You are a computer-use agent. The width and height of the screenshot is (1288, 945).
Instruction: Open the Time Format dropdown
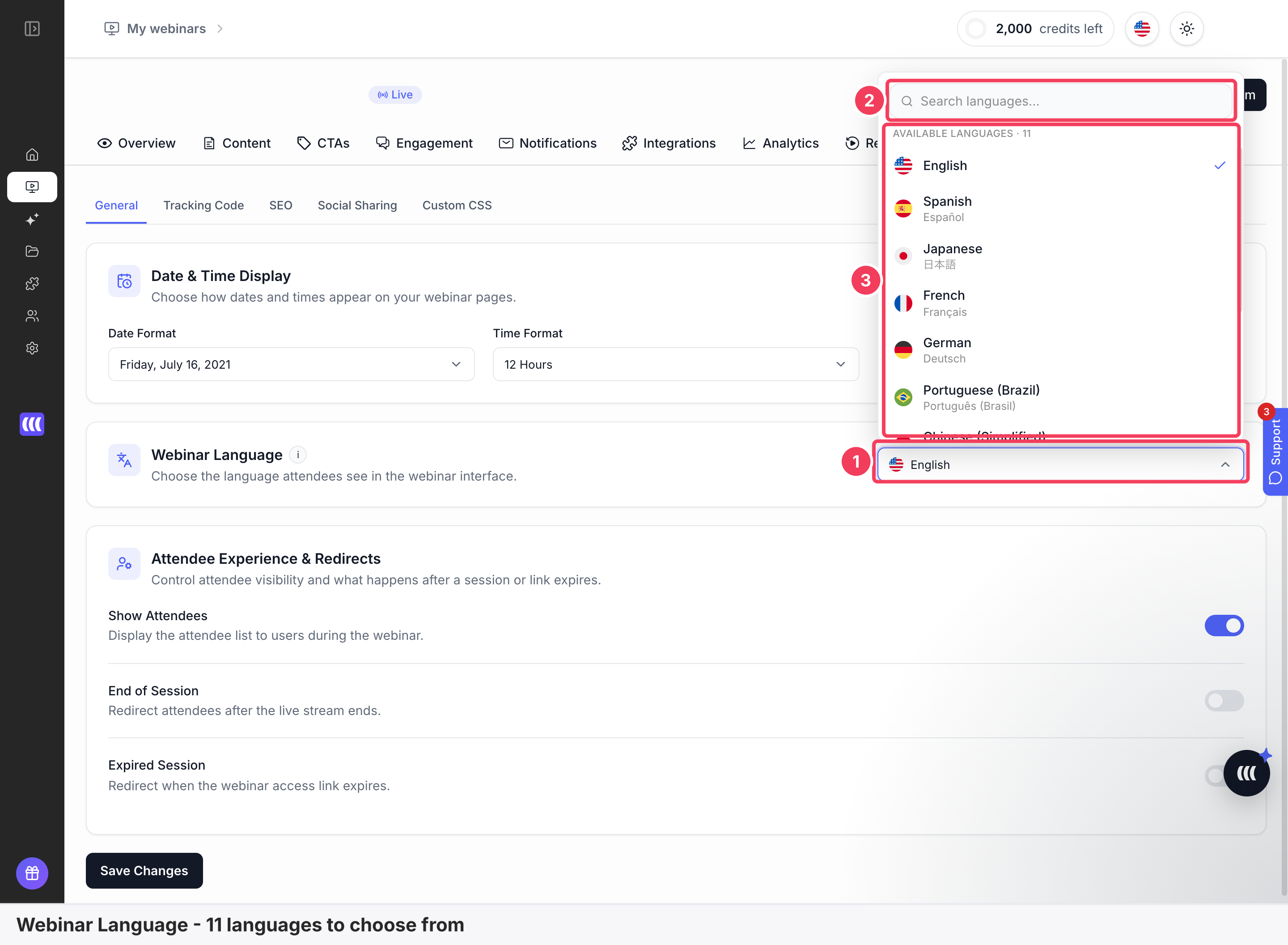[x=676, y=364]
